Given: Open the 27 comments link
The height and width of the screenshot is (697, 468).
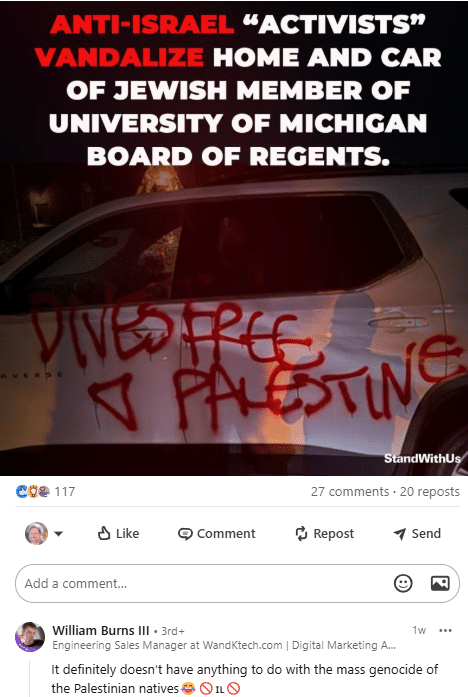Looking at the screenshot, I should (x=350, y=491).
